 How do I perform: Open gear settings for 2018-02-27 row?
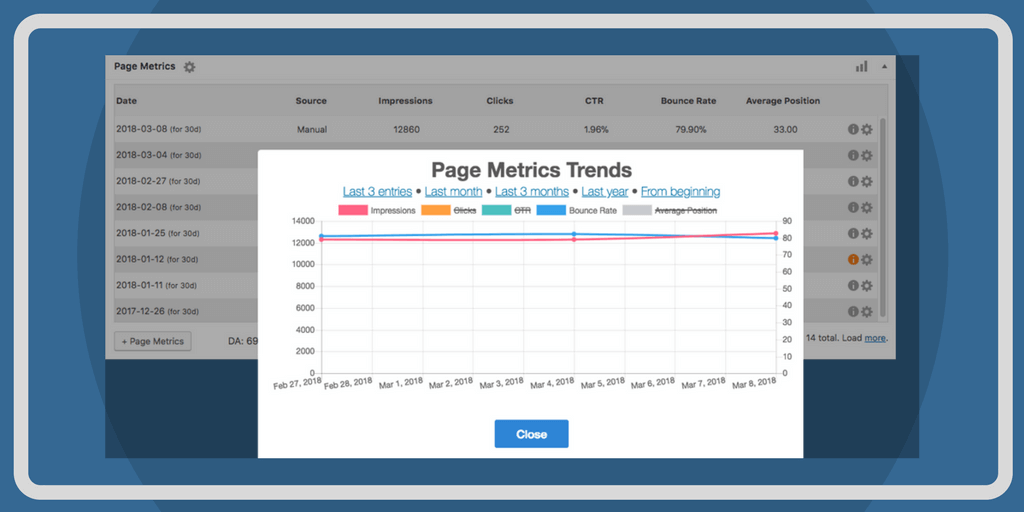coord(867,181)
